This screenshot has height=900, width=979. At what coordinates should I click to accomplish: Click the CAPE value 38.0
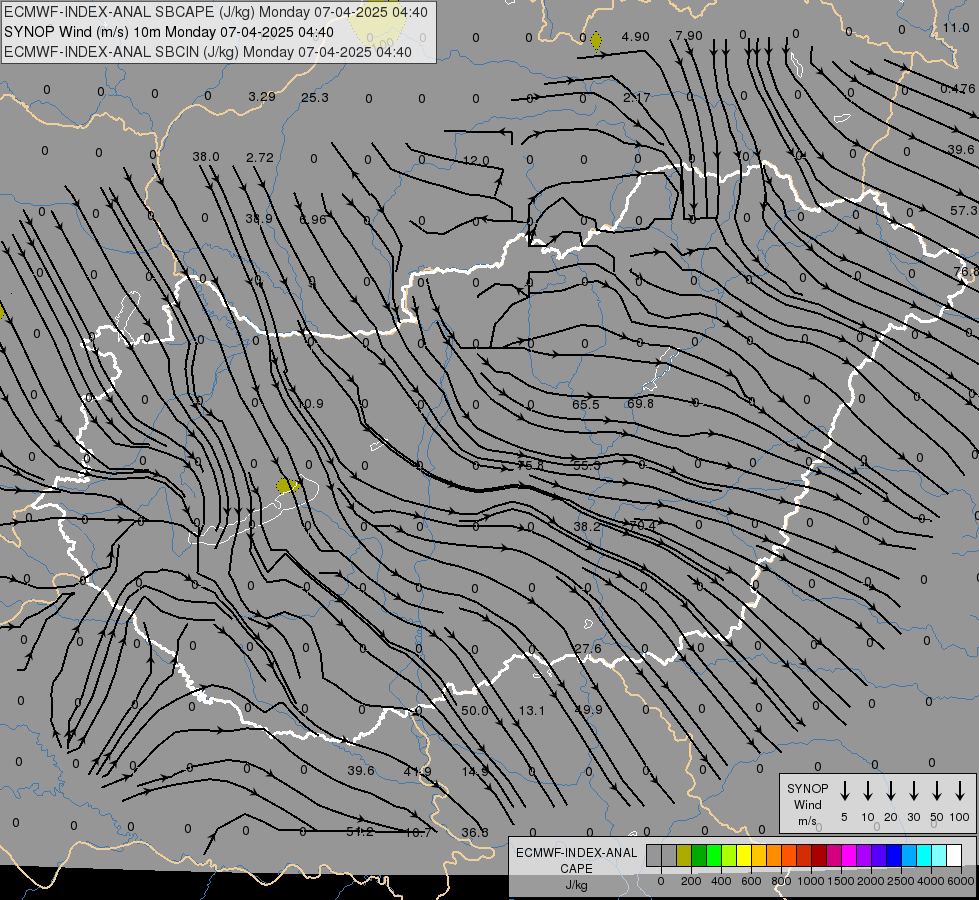[206, 157]
